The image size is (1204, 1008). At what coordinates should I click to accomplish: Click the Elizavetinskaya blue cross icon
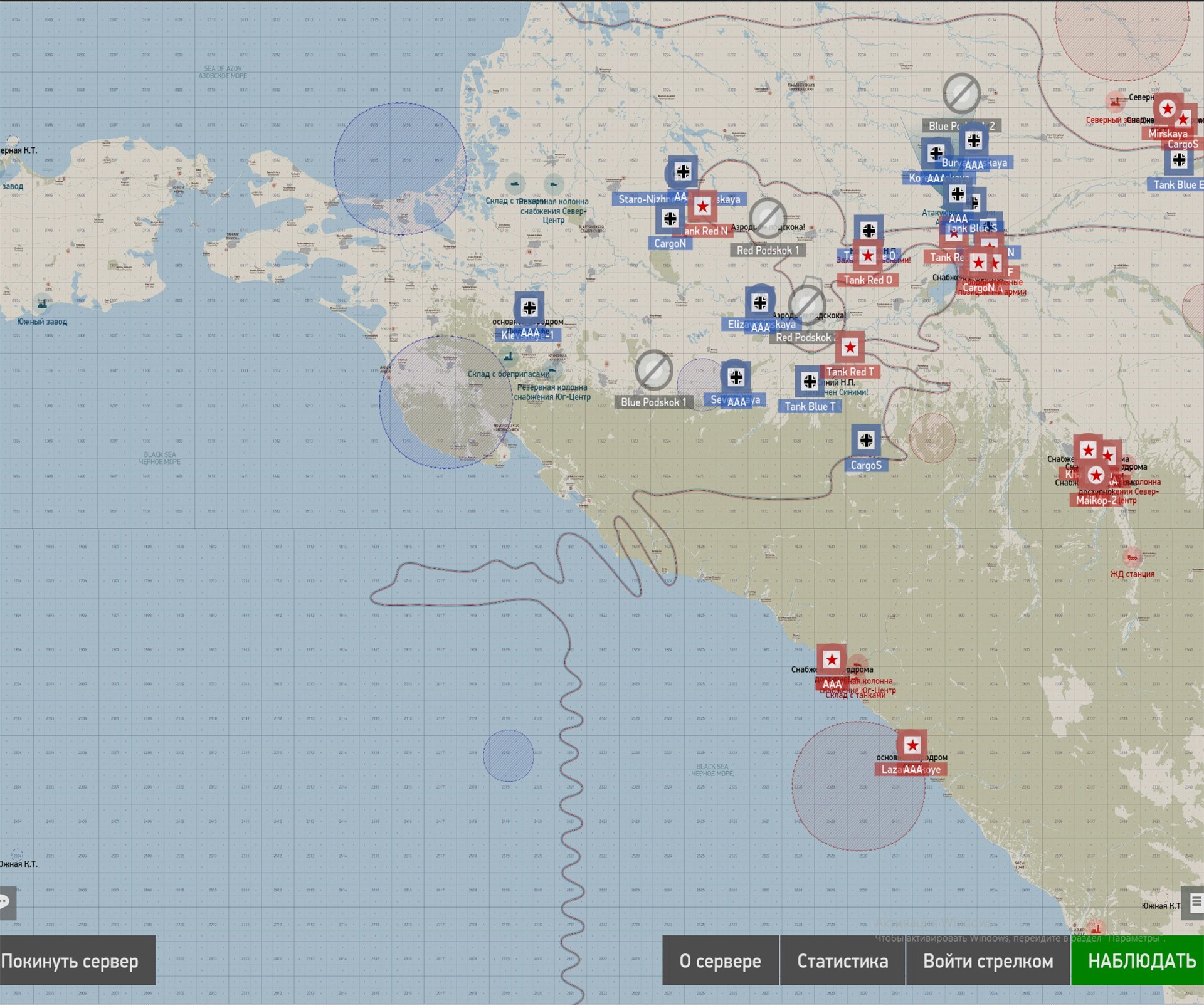pyautogui.click(x=760, y=303)
